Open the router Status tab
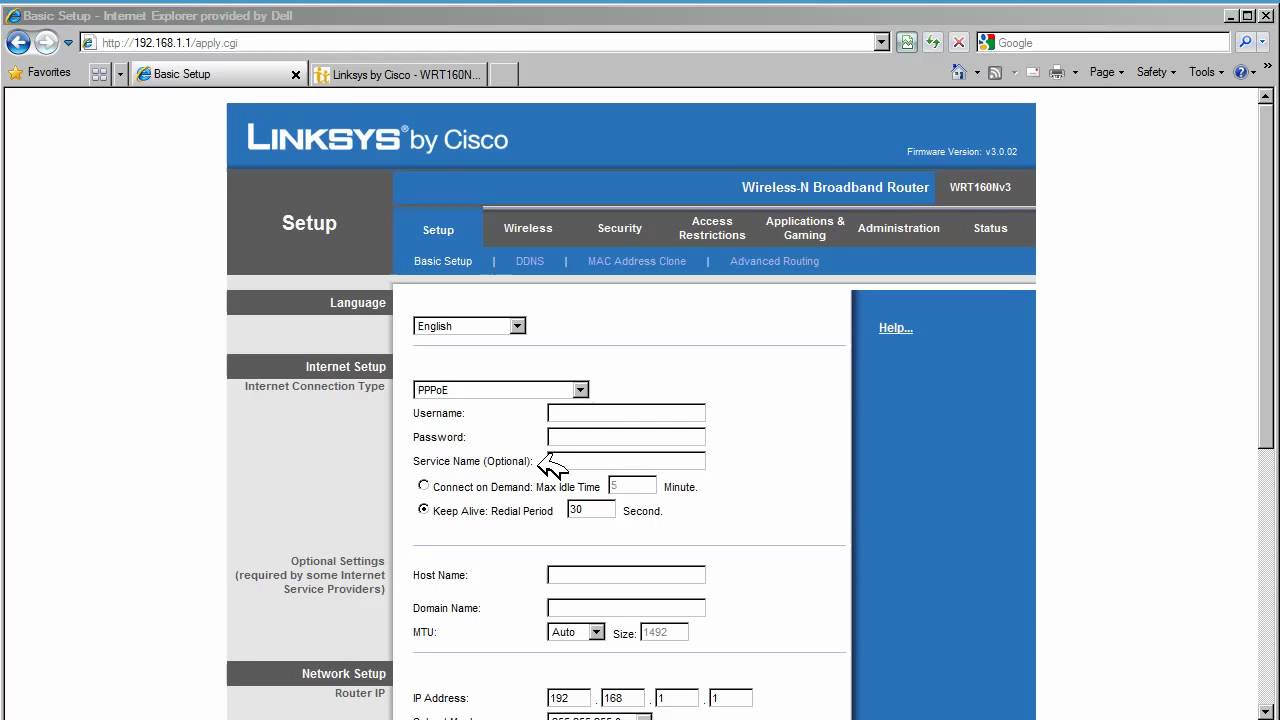 pyautogui.click(x=990, y=228)
